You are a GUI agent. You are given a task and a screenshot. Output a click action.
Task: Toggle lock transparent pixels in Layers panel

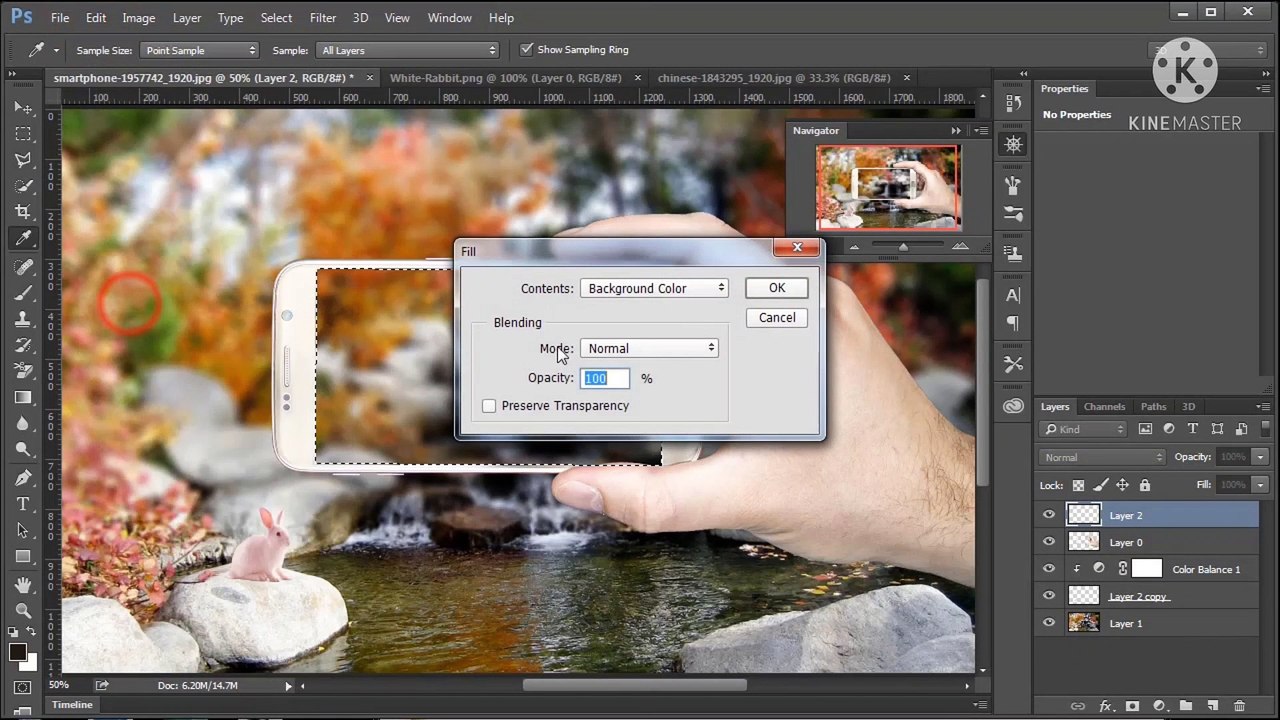pyautogui.click(x=1078, y=485)
